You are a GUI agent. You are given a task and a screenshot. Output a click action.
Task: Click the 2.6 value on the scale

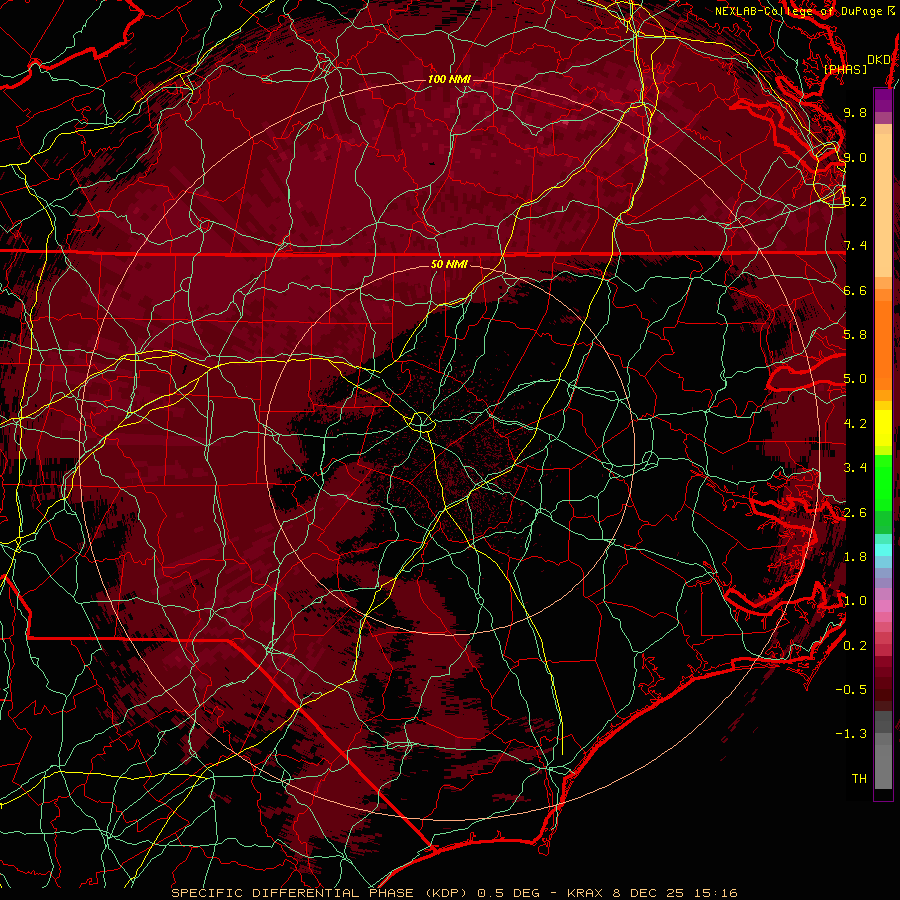855,513
